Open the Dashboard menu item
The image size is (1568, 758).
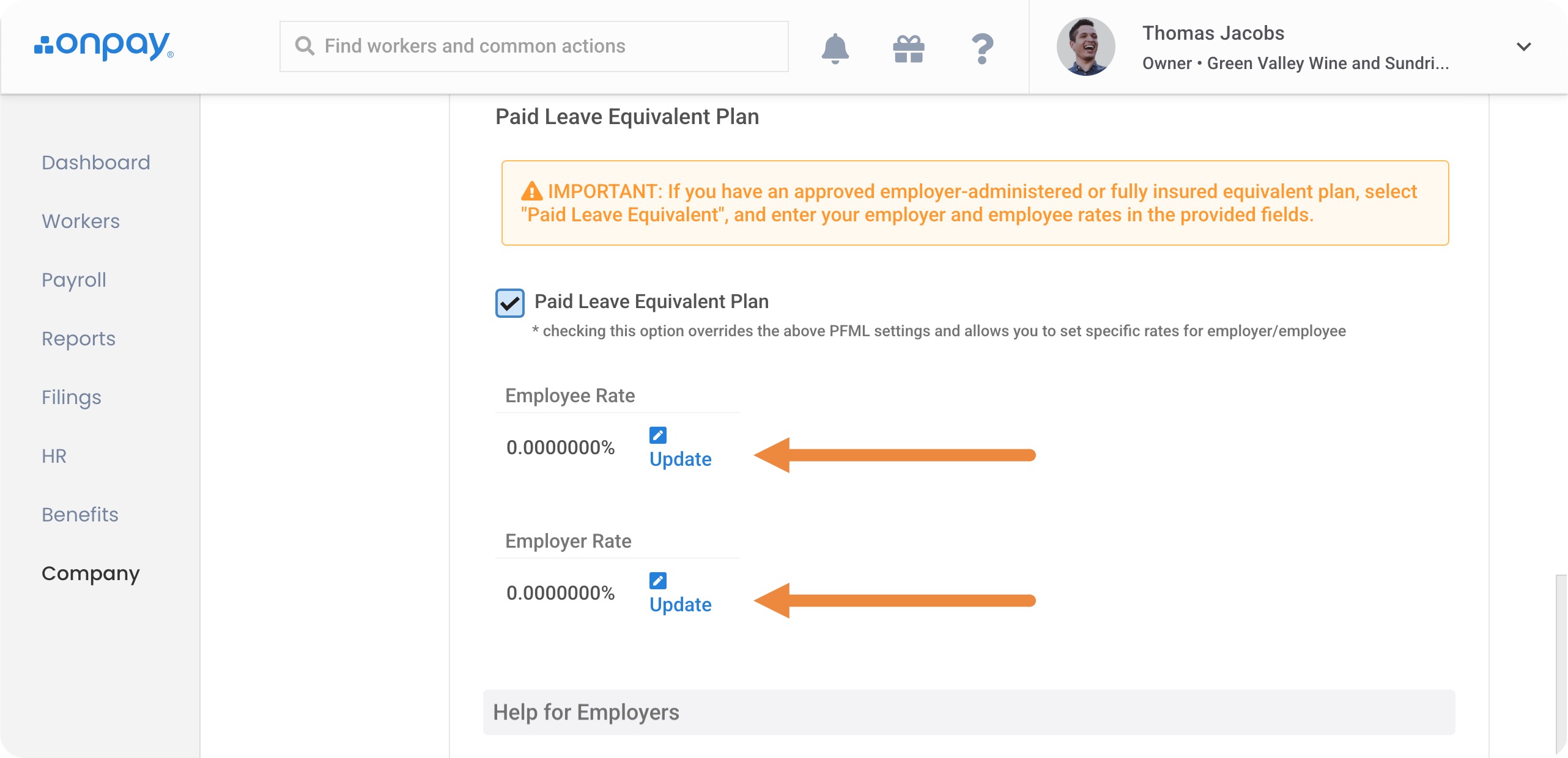(96, 163)
